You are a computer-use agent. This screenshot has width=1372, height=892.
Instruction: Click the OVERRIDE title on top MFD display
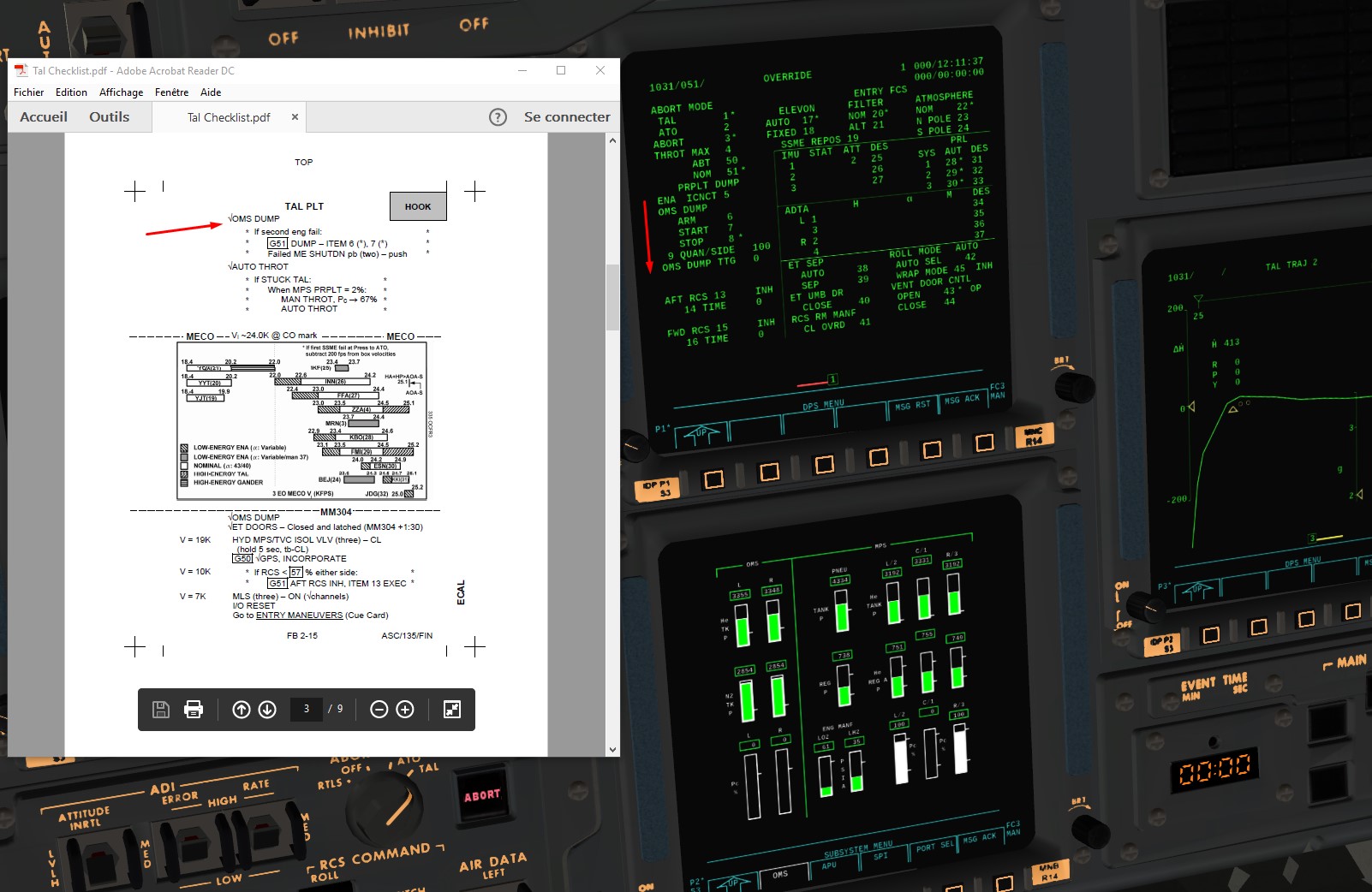[x=787, y=76]
